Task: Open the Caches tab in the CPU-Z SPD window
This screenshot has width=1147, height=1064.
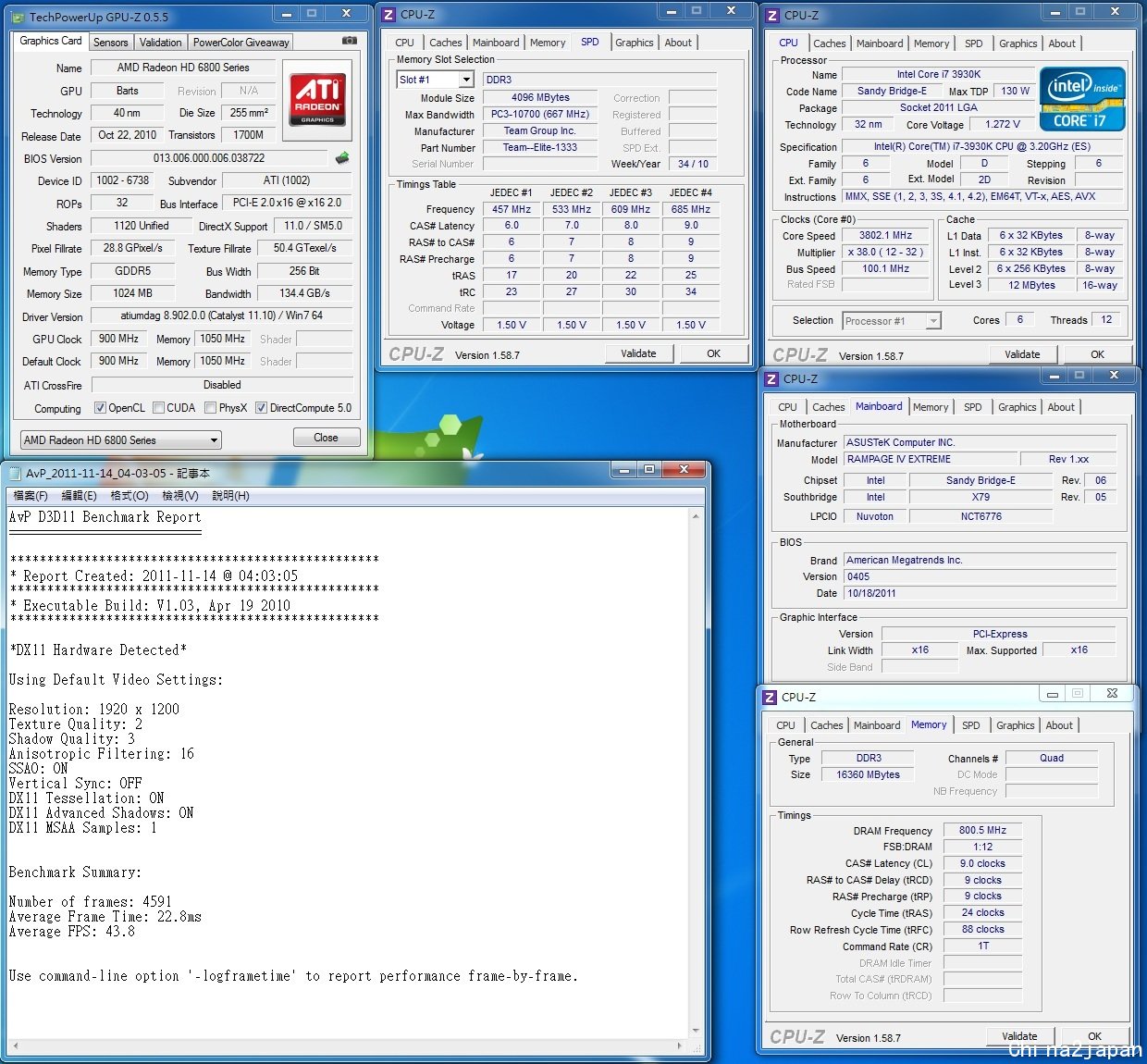Action: [446, 43]
